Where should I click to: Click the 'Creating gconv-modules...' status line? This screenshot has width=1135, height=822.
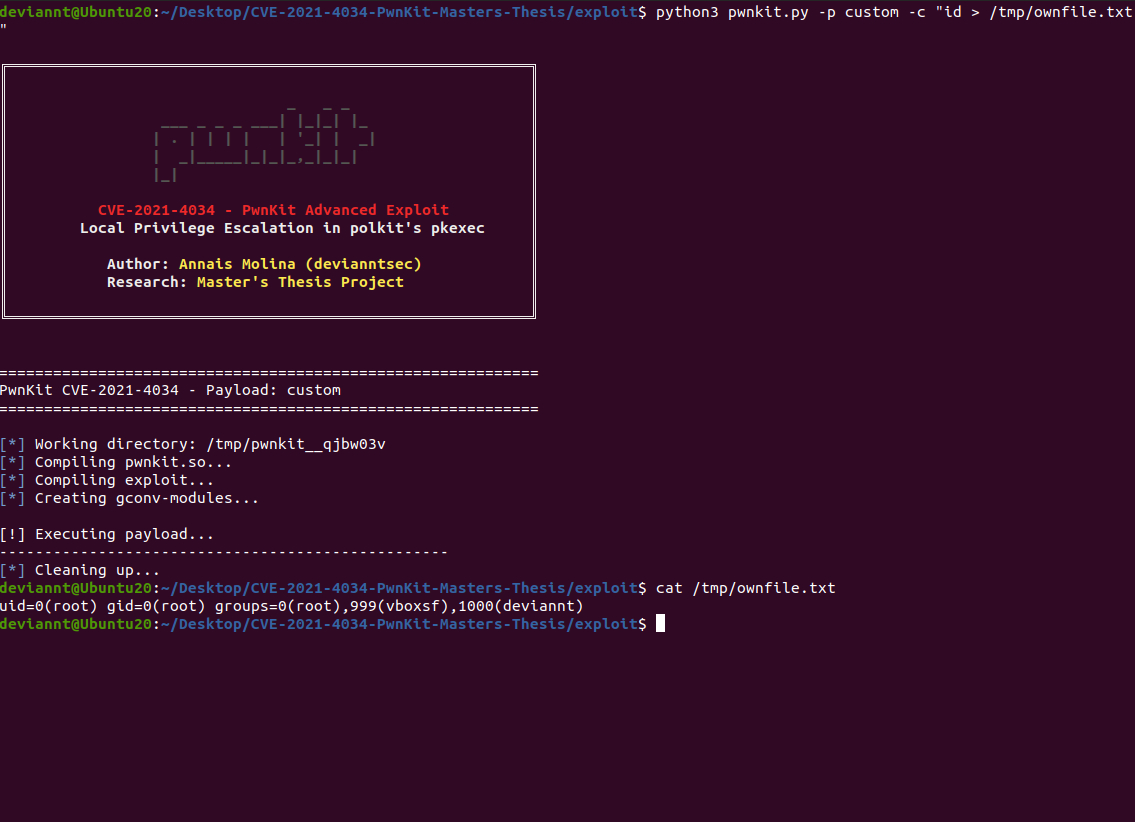[130, 499]
